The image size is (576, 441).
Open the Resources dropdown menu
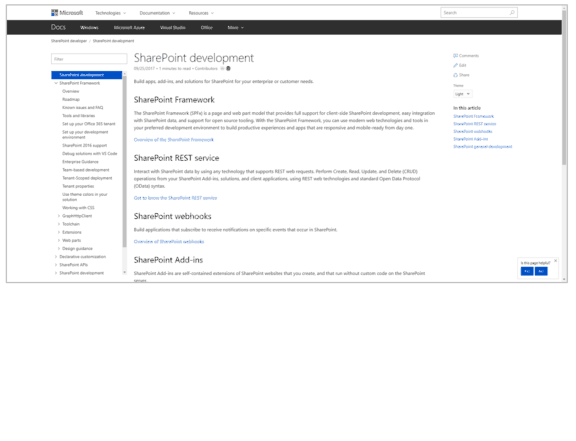[201, 13]
